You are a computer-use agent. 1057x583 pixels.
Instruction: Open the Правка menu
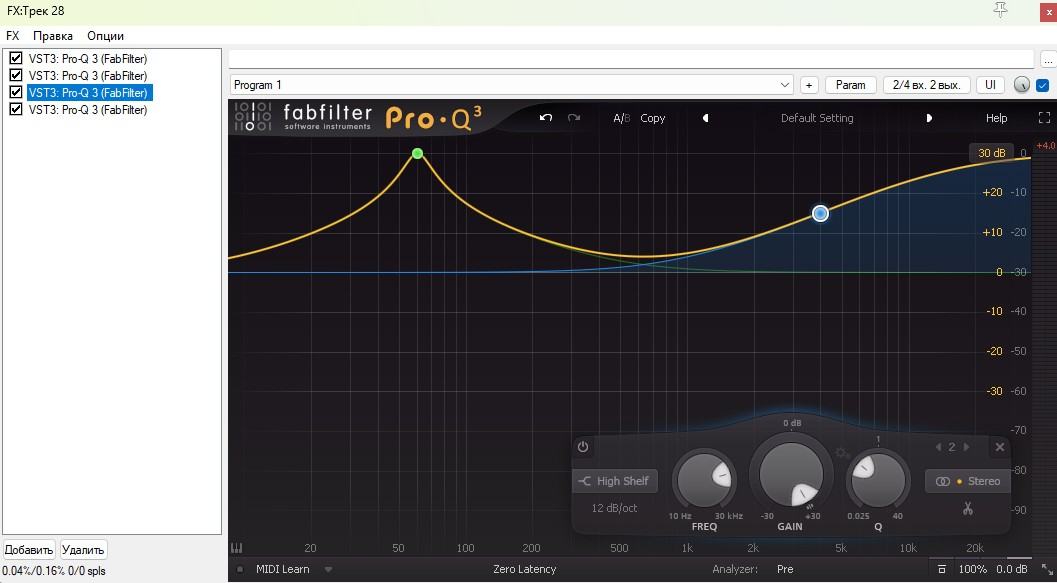[53, 36]
